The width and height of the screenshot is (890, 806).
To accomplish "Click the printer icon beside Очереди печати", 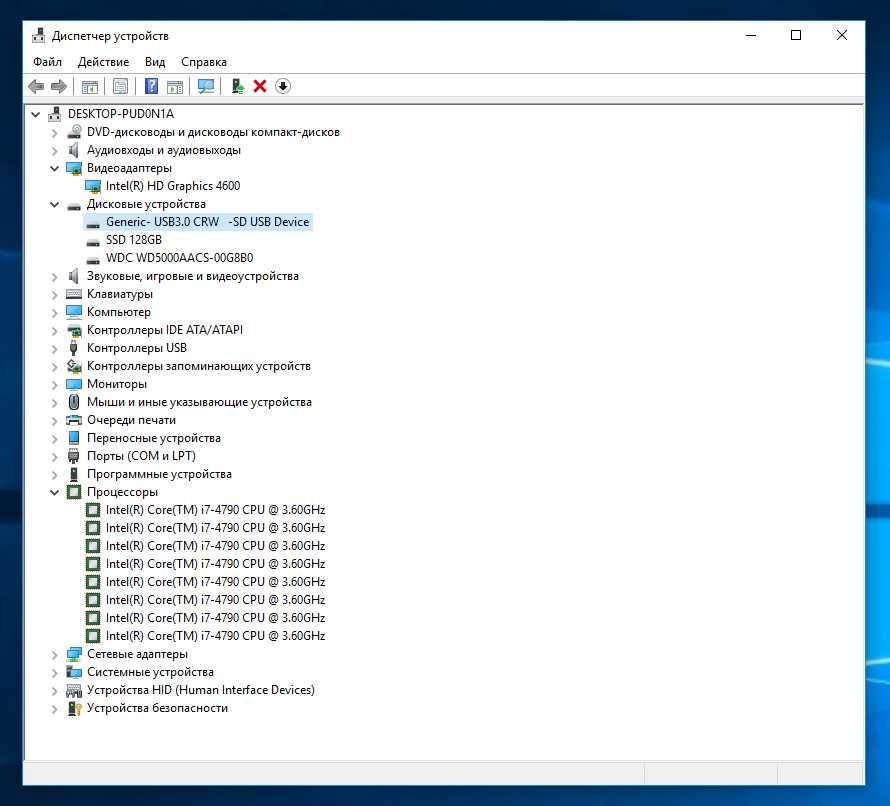I will tap(74, 420).
